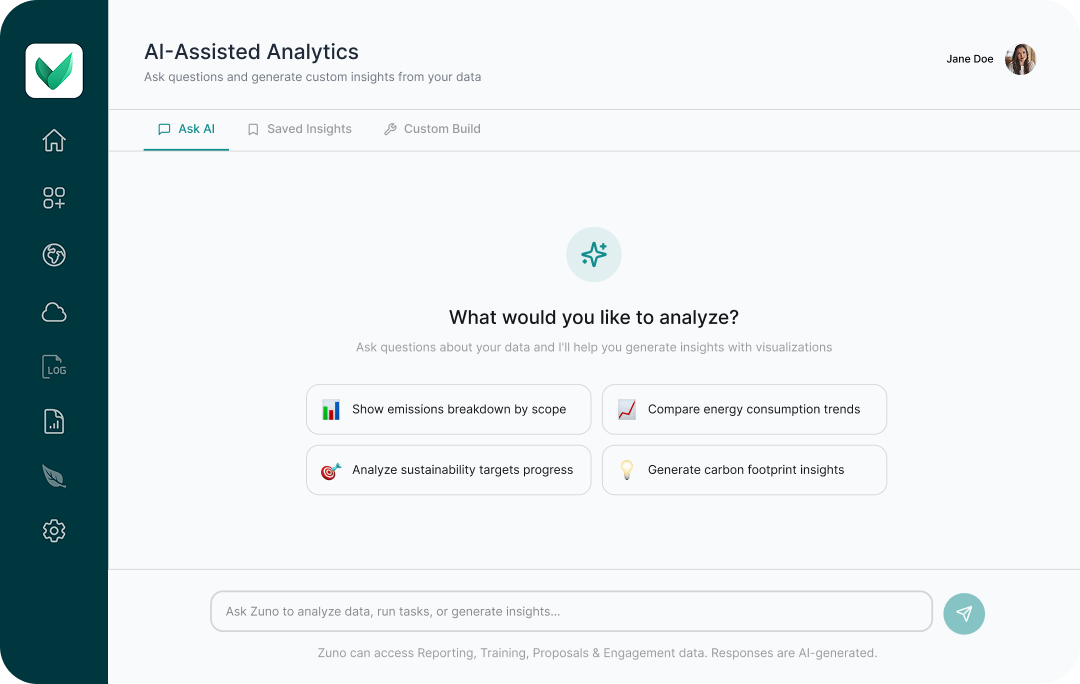
Task: Click the Ask Zuno input field
Action: (x=571, y=611)
